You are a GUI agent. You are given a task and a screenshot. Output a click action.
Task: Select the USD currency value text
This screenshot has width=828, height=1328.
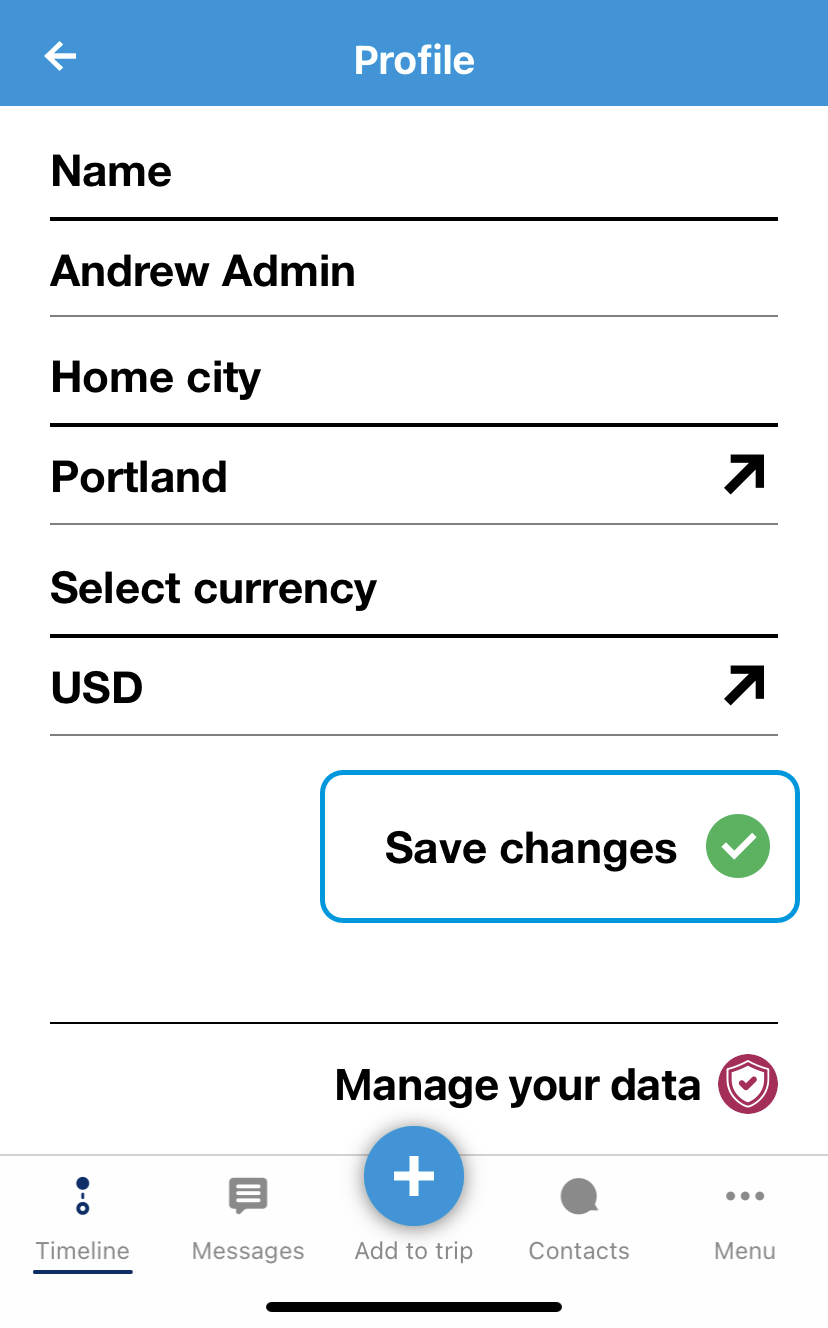tap(97, 688)
